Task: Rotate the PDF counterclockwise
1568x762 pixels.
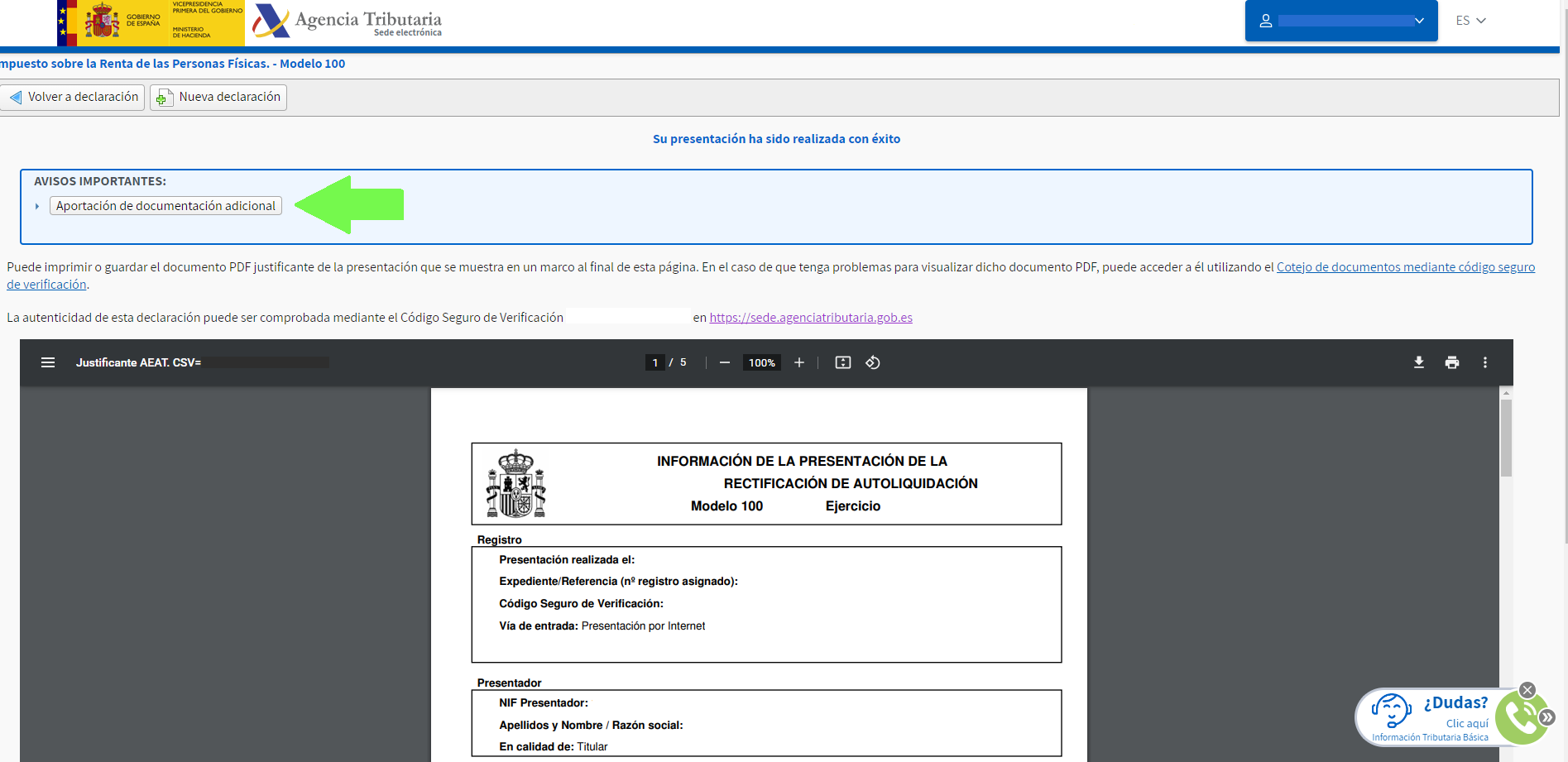Action: click(872, 362)
